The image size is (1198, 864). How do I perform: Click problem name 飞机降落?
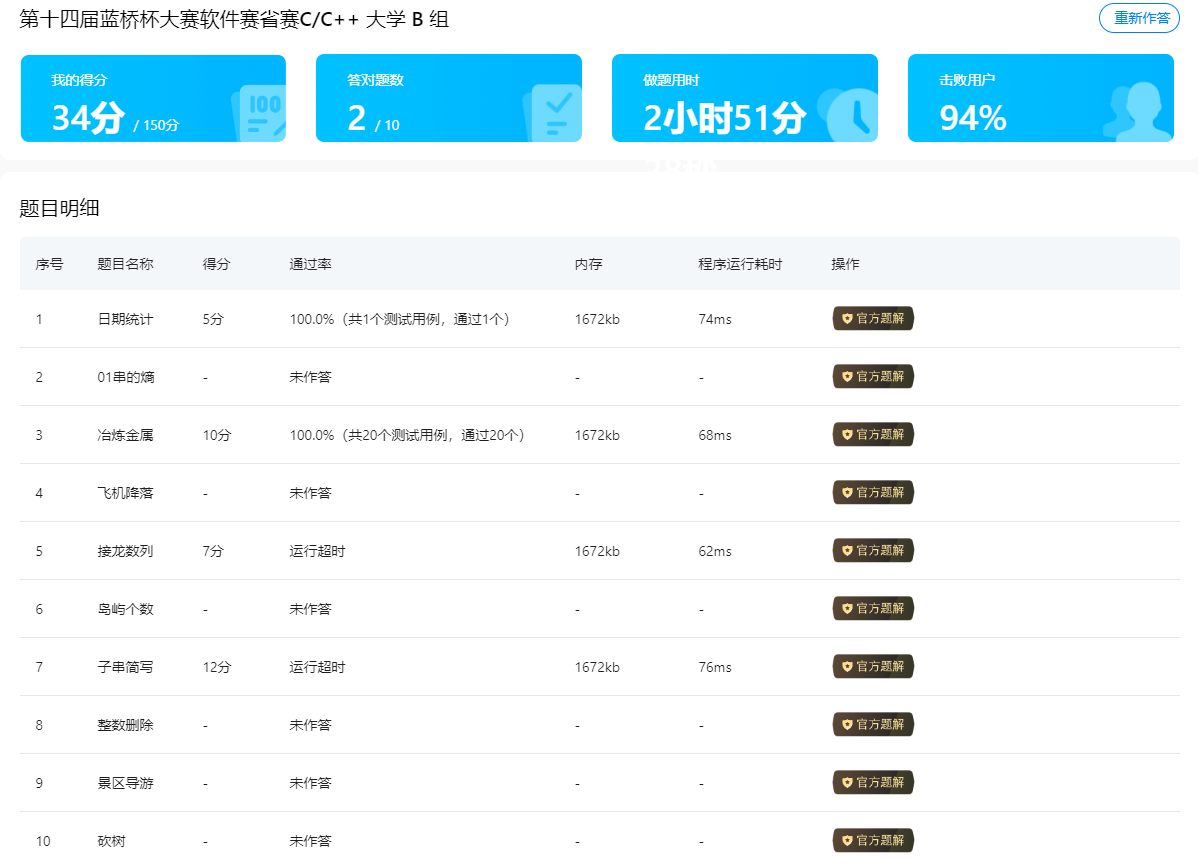point(125,493)
